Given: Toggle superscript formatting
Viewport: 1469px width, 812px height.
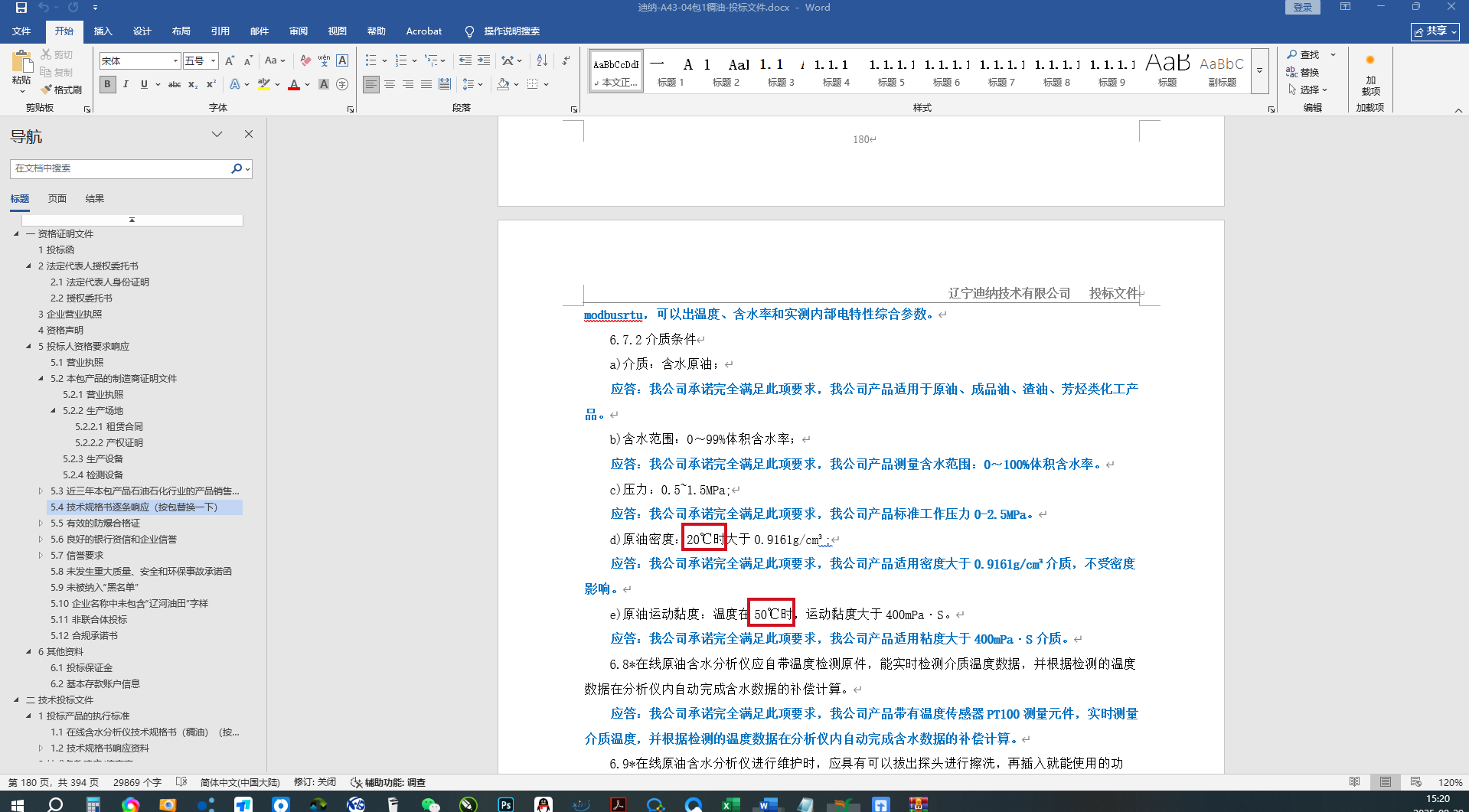Looking at the screenshot, I should pos(211,84).
